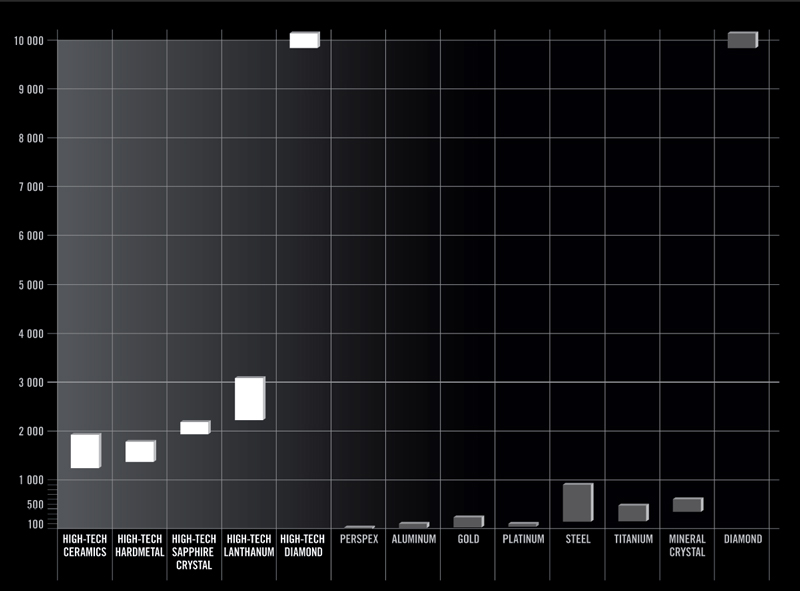
Task: Click the Platinum category label
Action: tap(523, 539)
